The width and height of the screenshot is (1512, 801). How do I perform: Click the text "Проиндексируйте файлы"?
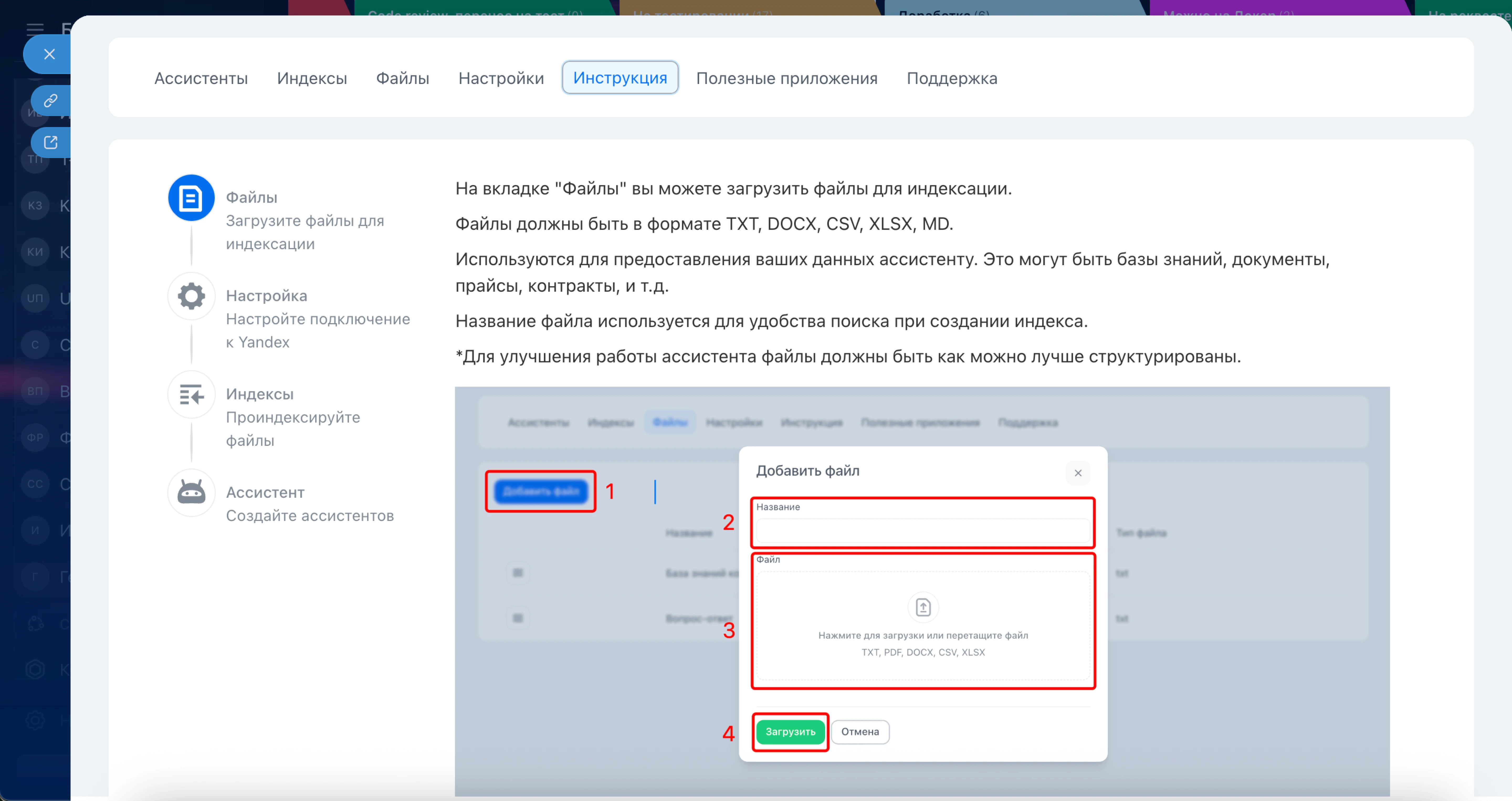[293, 429]
